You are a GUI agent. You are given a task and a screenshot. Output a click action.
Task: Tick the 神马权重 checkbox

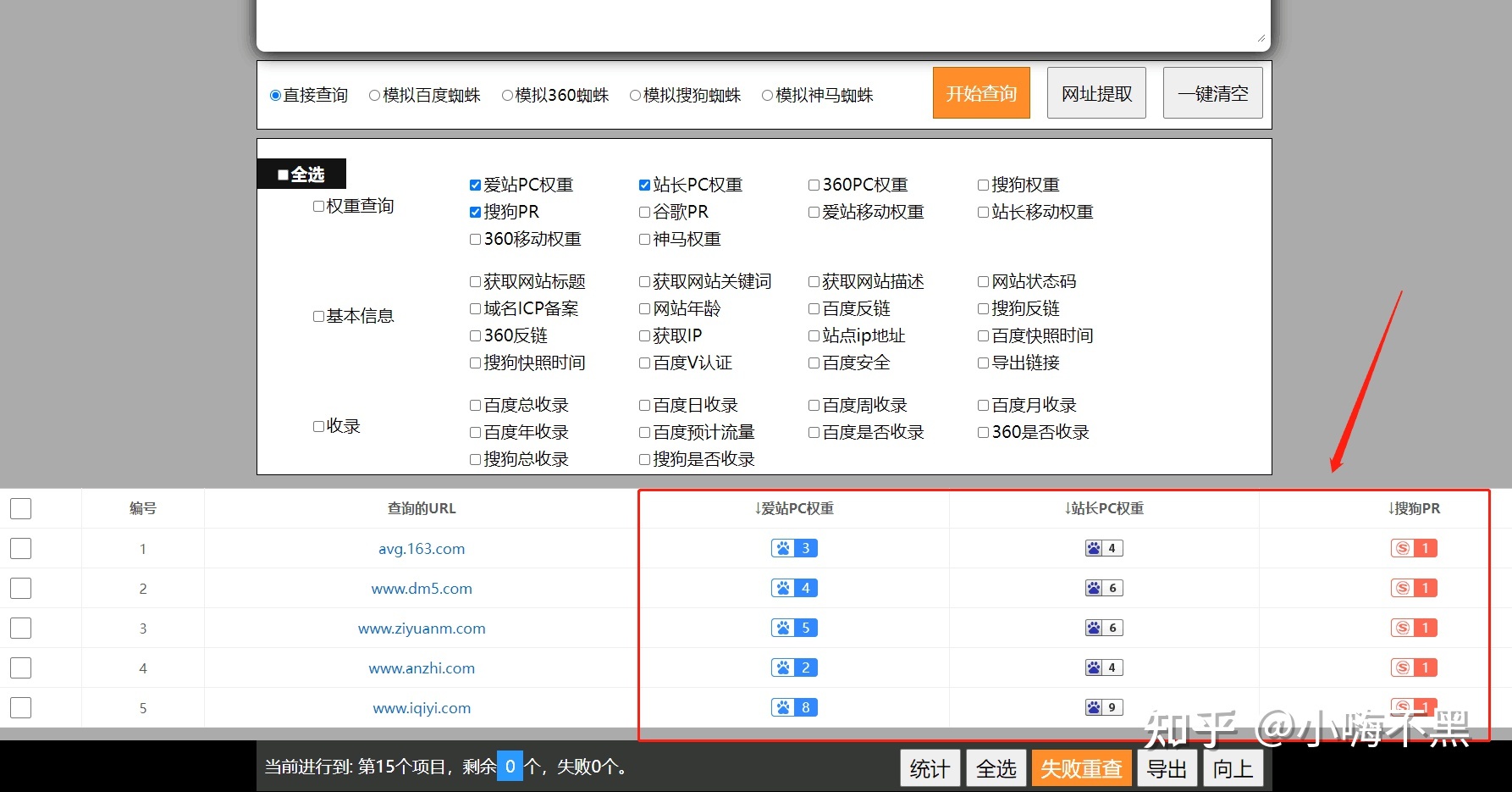tap(644, 239)
